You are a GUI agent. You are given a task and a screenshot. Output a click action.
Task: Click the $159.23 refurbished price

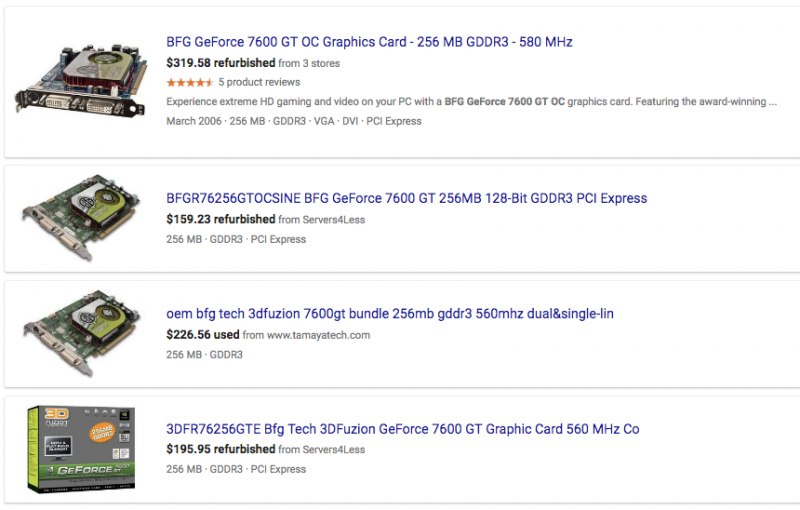pos(220,219)
